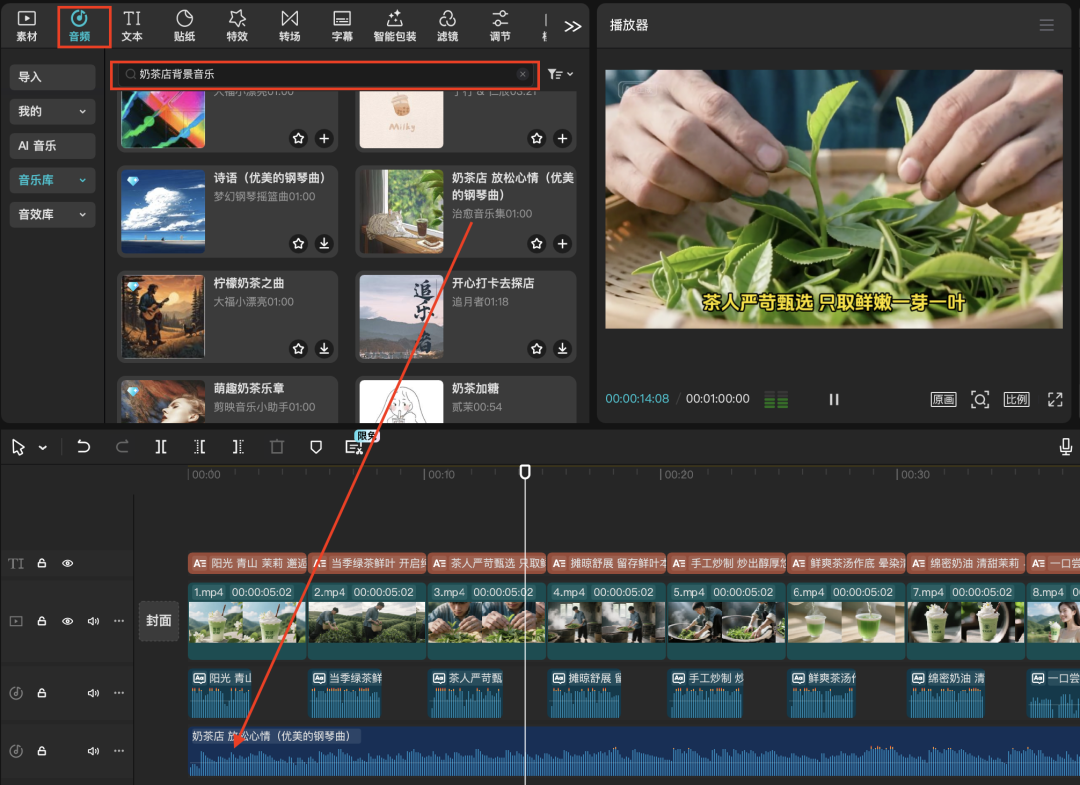This screenshot has width=1080, height=785.
Task: Click the delete trash icon in timeline toolbar
Action: [x=277, y=447]
